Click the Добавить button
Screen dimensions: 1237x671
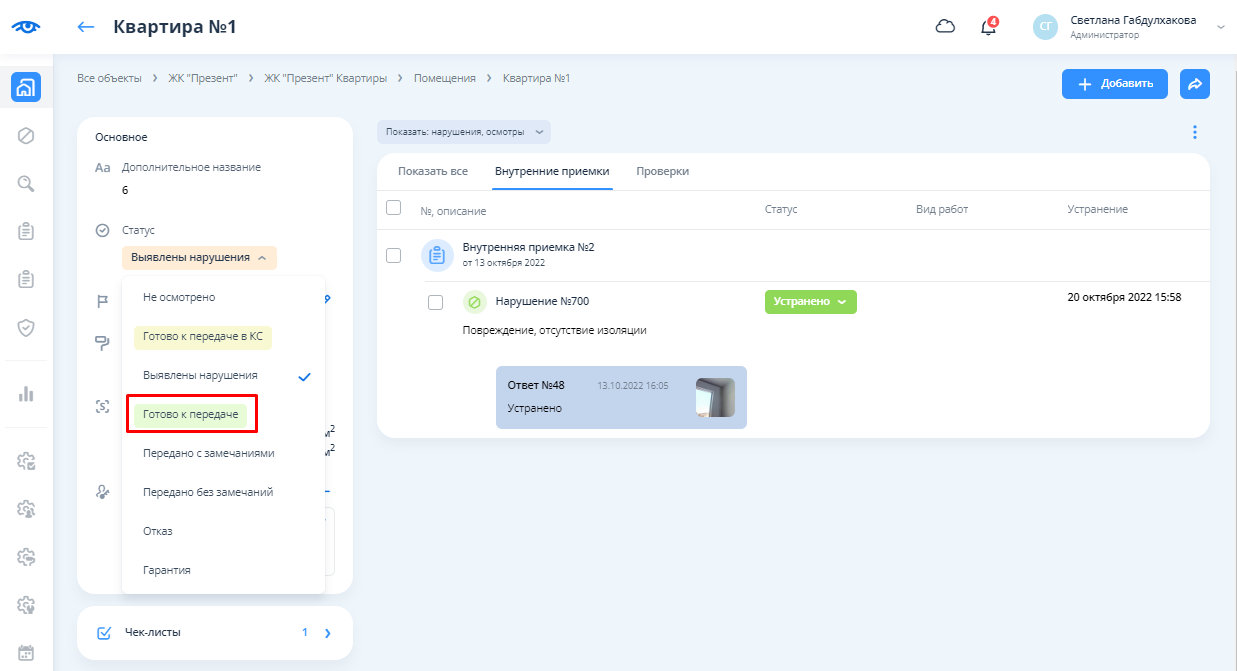(x=1115, y=84)
